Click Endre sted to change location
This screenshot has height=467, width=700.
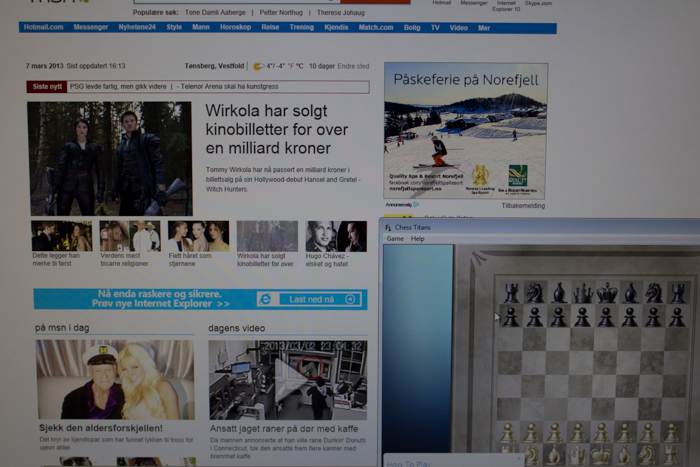[x=353, y=66]
